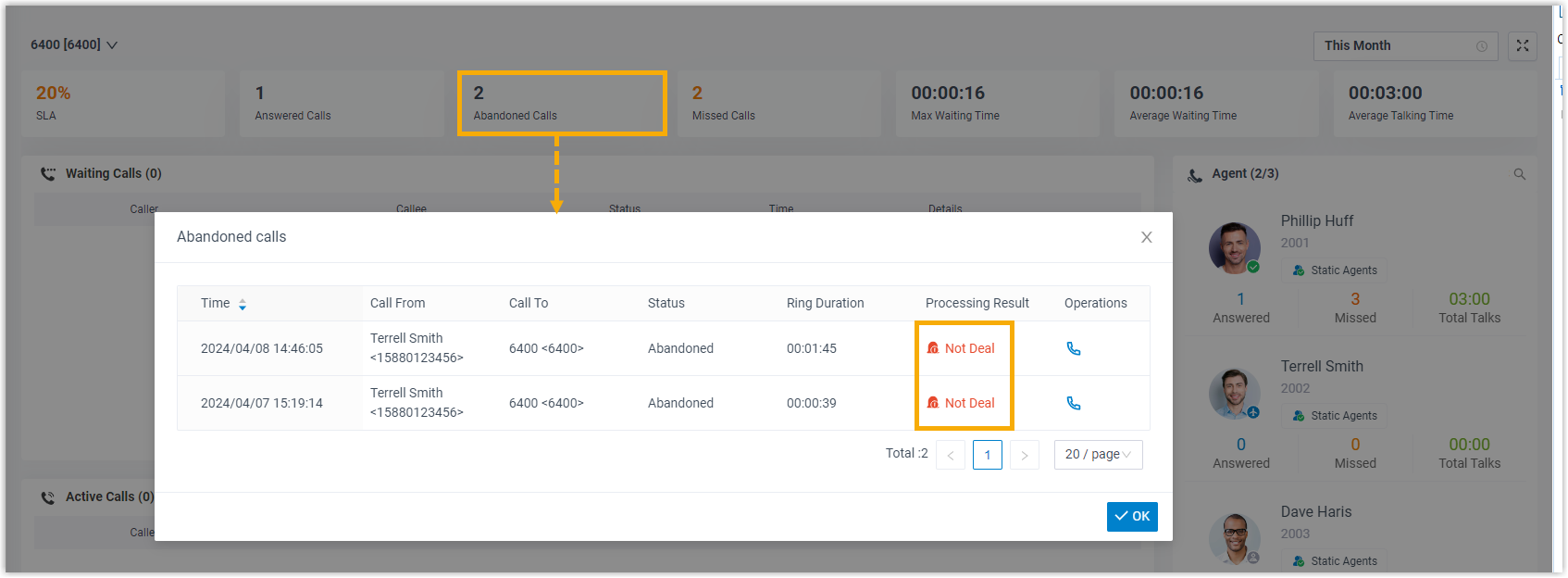Search agents using the magnifier icon
This screenshot has width=1568, height=578.
click(x=1519, y=174)
